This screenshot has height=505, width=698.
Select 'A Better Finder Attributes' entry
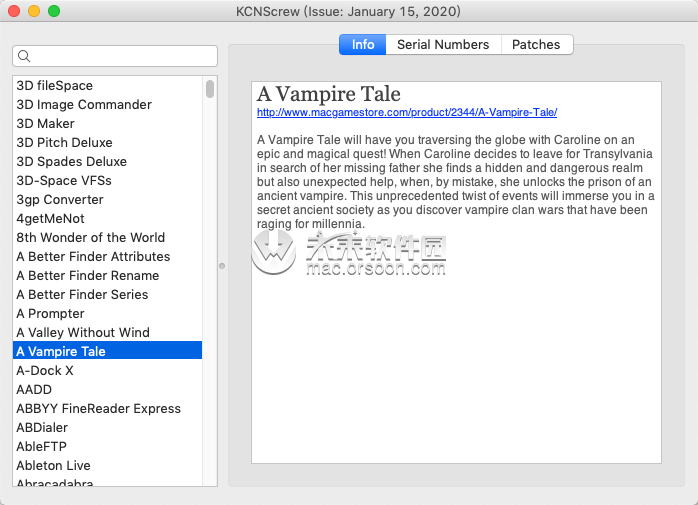click(107, 257)
